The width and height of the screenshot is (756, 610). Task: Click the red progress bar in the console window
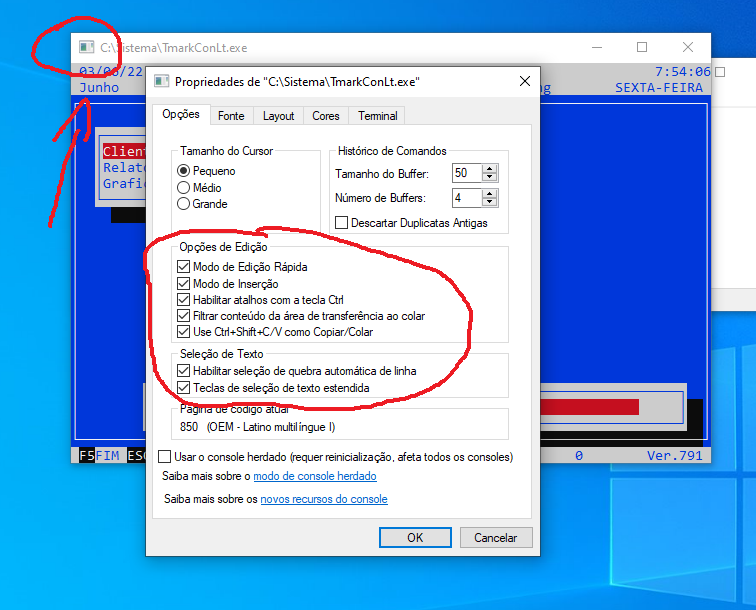(x=589, y=407)
